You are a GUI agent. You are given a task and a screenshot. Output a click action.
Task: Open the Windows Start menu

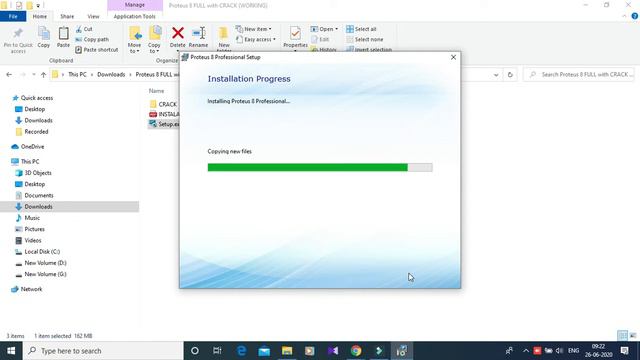coord(11,351)
